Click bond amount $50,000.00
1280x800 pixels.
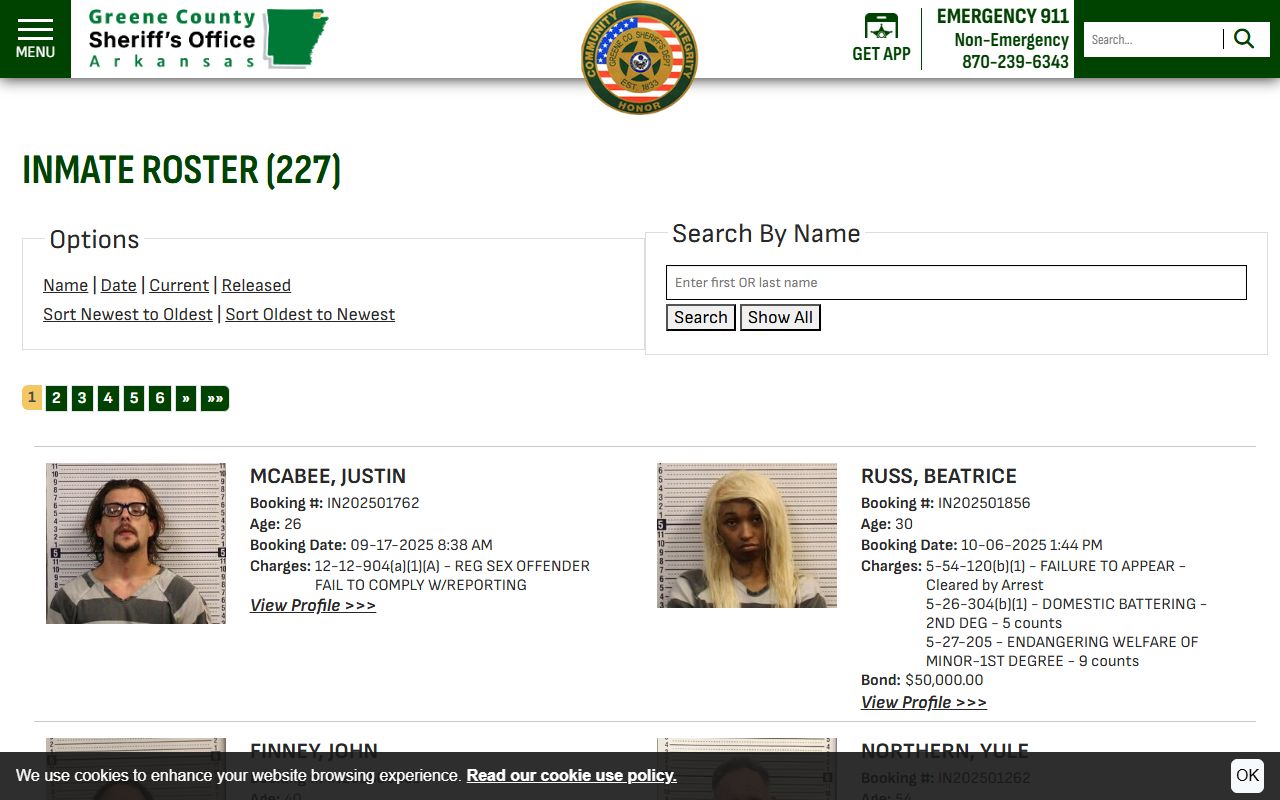pos(944,680)
